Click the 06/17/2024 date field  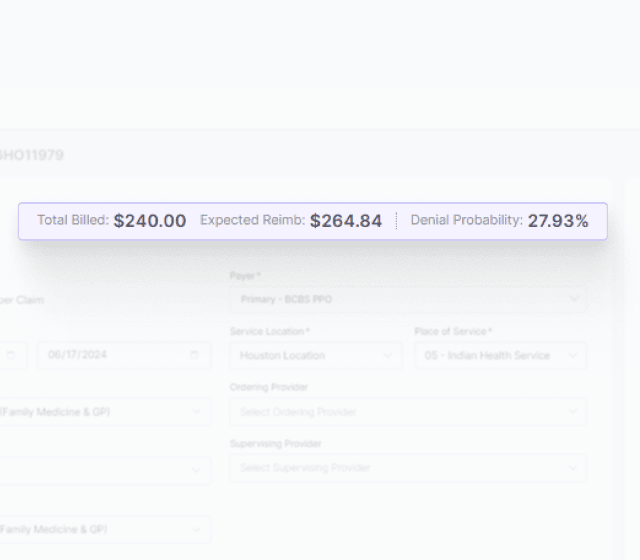pyautogui.click(x=110, y=355)
